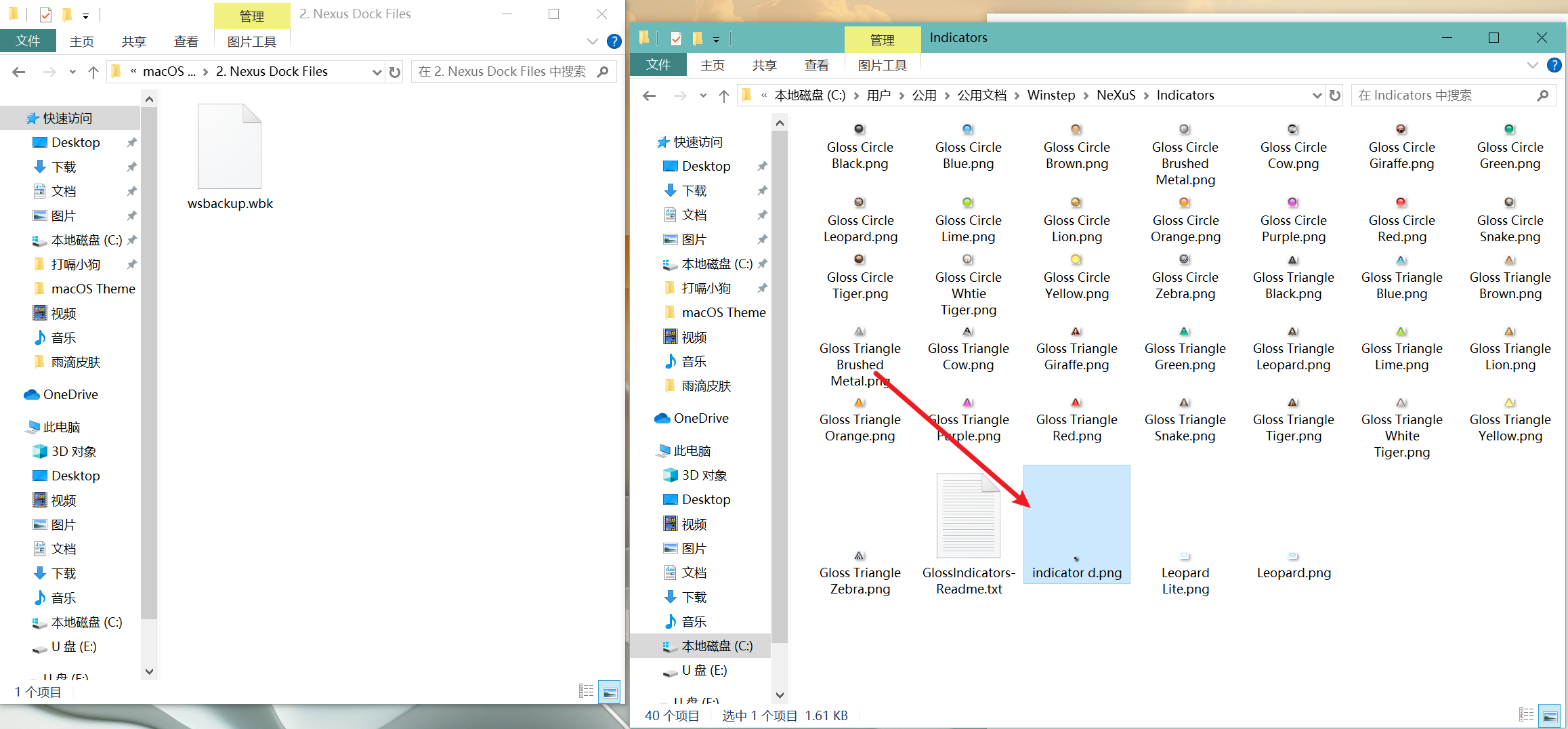The height and width of the screenshot is (729, 1568).
Task: Open address history dropdown in Nexus Dock Files
Action: point(377,72)
